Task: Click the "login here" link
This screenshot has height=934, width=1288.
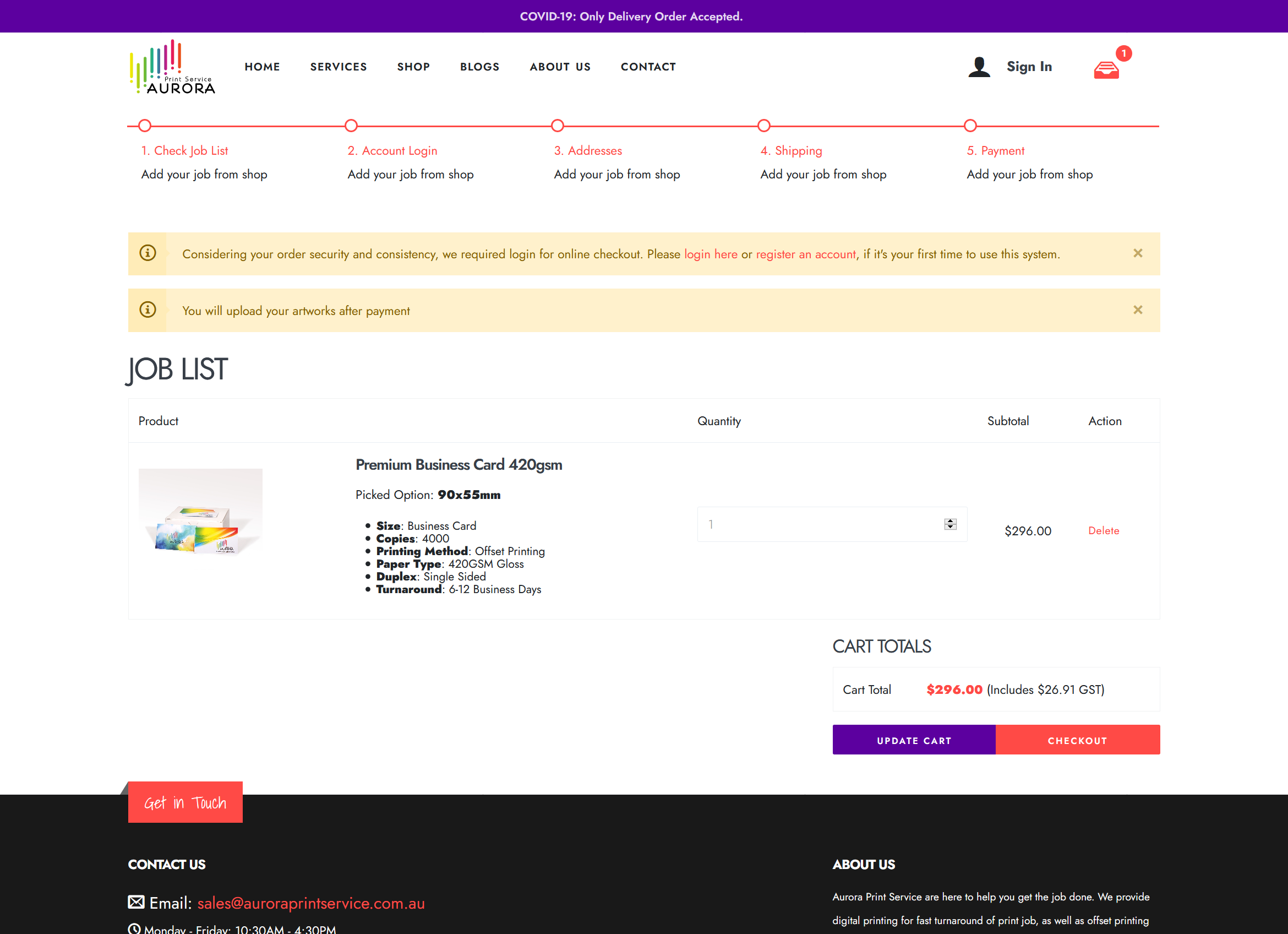Action: (x=711, y=254)
